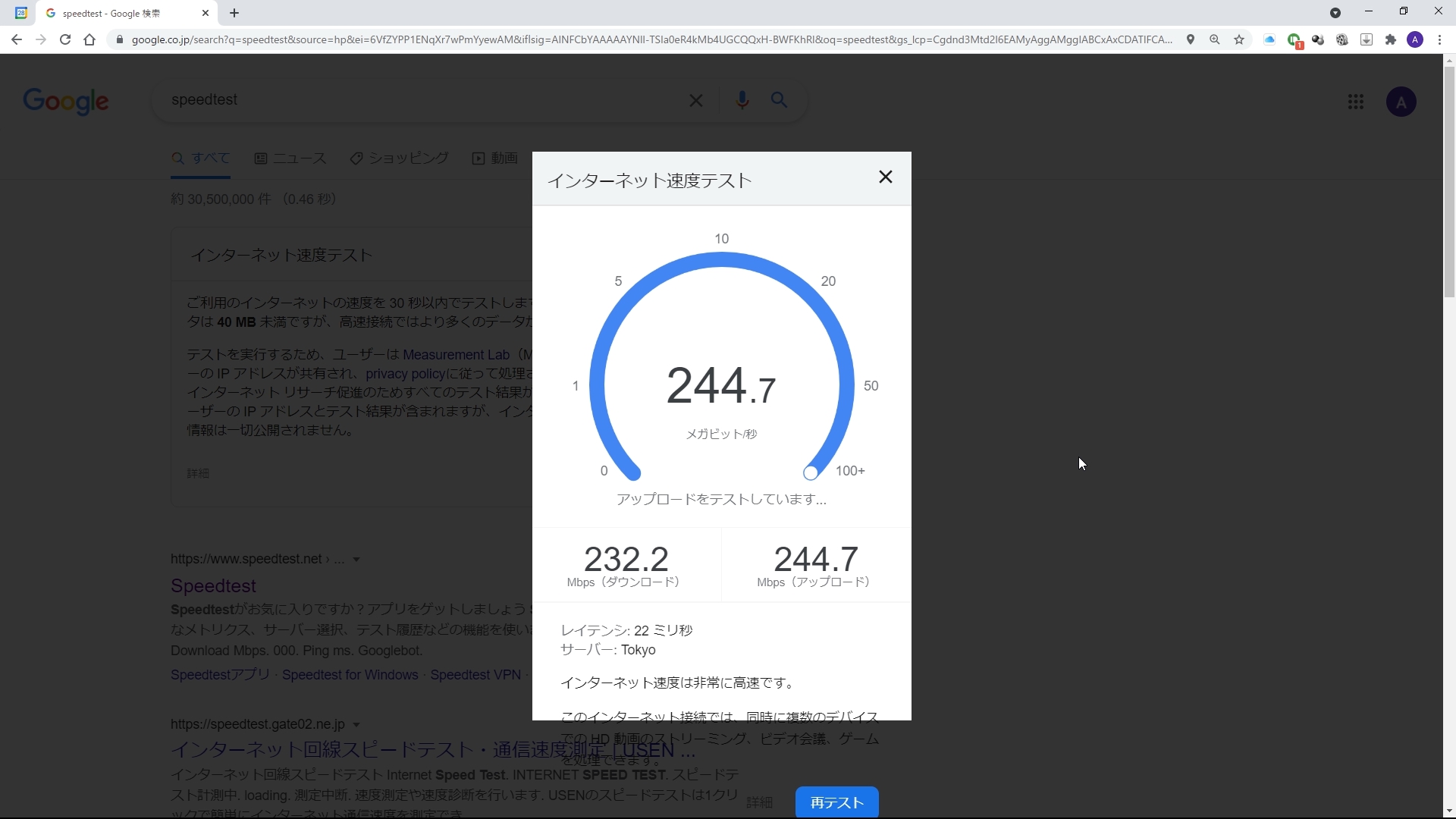This screenshot has height=819, width=1456.
Task: Expand dropdown arrow next to speedtest.gate02.ne.jp
Action: pos(356,725)
